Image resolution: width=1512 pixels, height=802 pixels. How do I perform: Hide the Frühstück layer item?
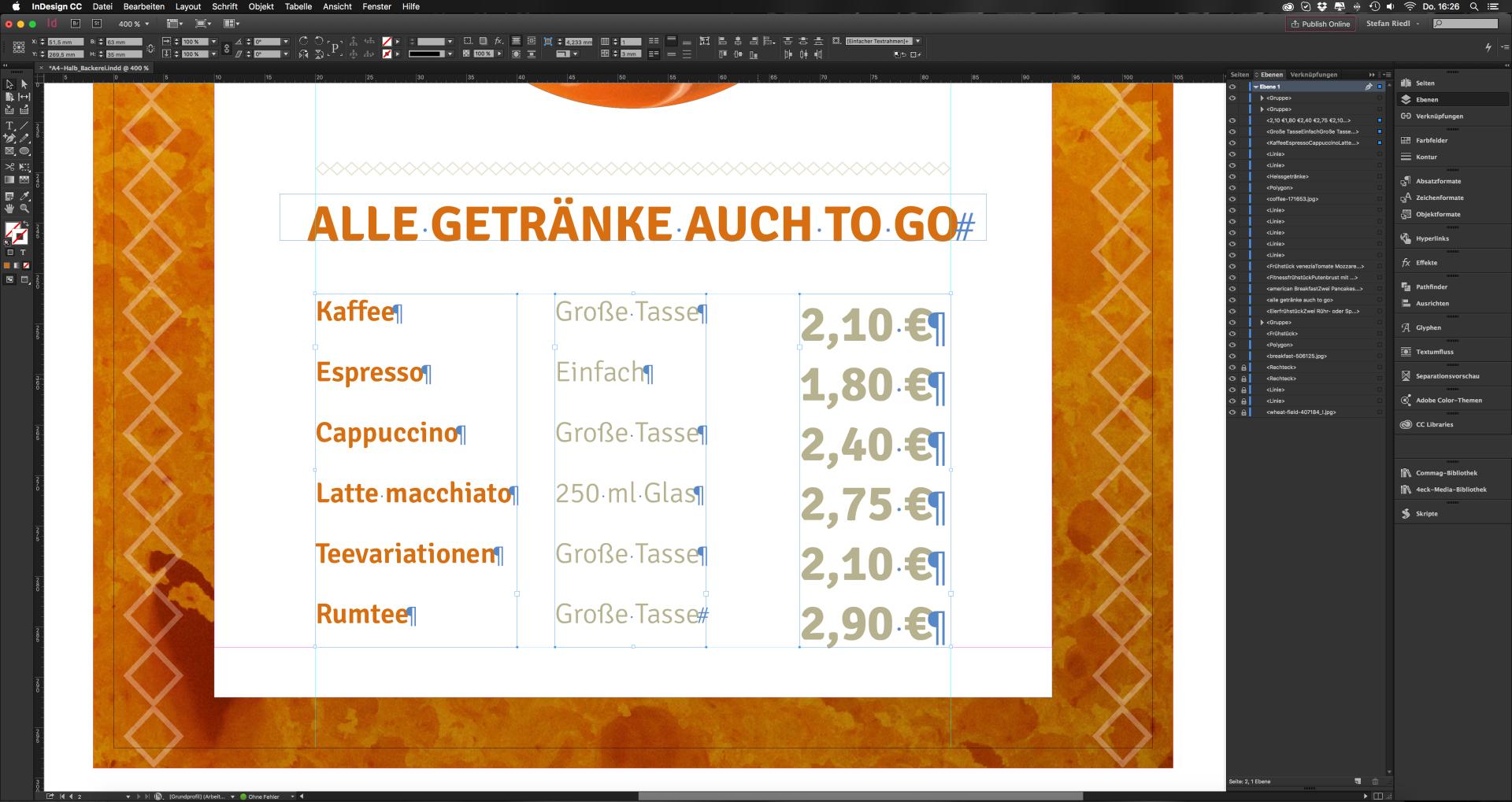pyautogui.click(x=1232, y=334)
